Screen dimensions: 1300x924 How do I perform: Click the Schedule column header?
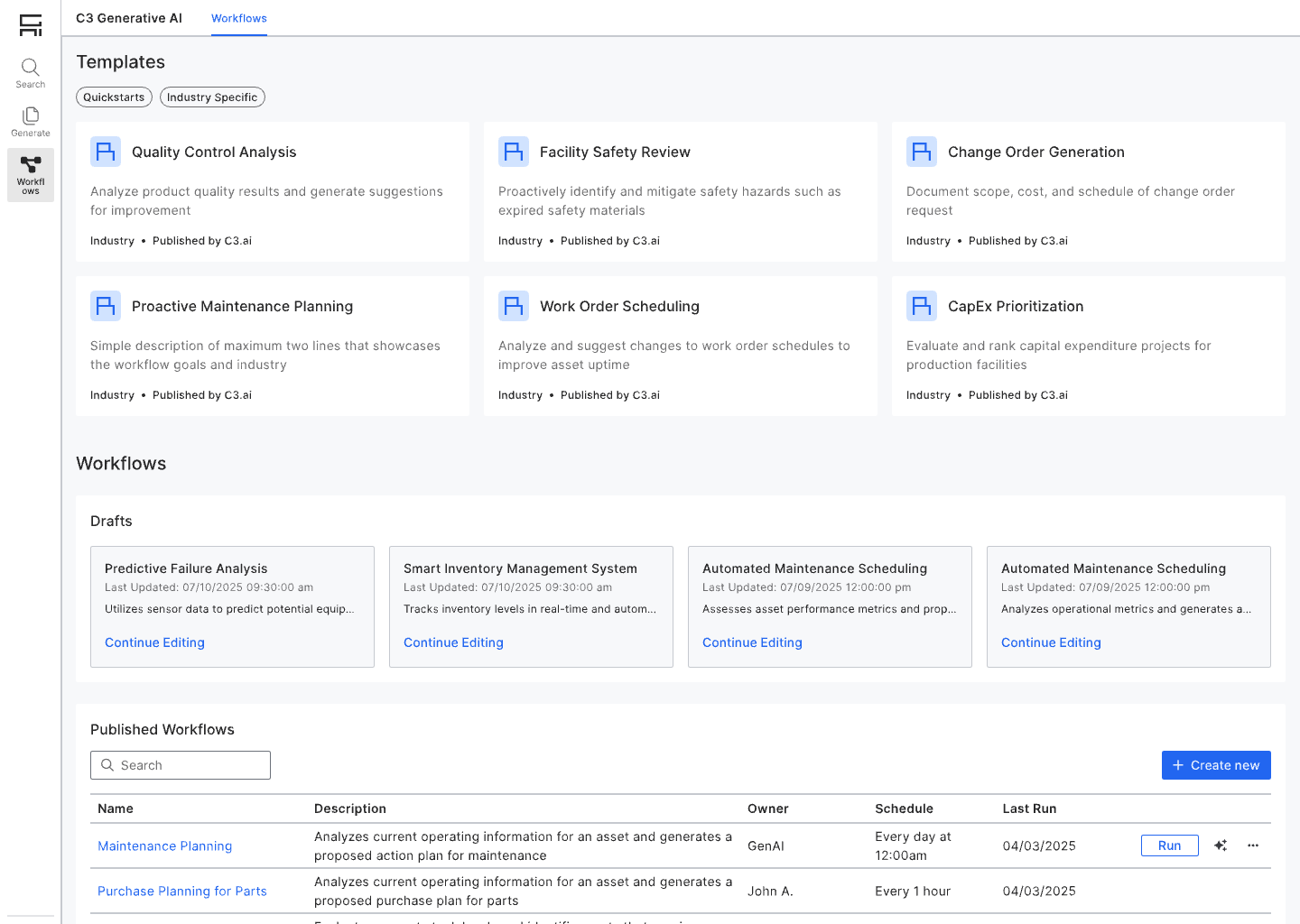(x=905, y=808)
